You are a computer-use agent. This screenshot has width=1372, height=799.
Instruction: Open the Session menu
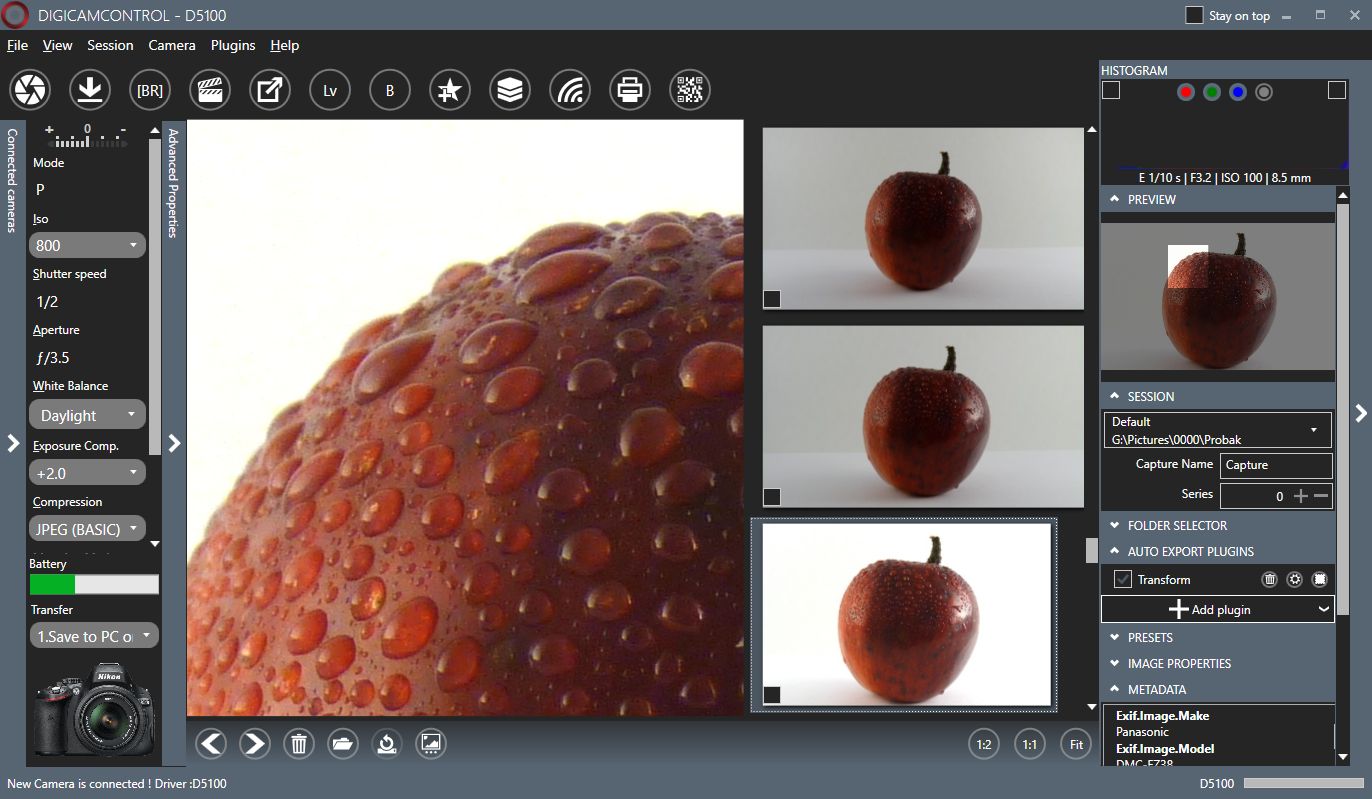tap(110, 45)
